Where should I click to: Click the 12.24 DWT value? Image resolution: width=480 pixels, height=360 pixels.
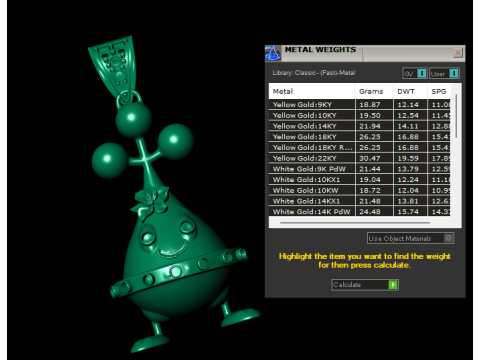(408, 179)
